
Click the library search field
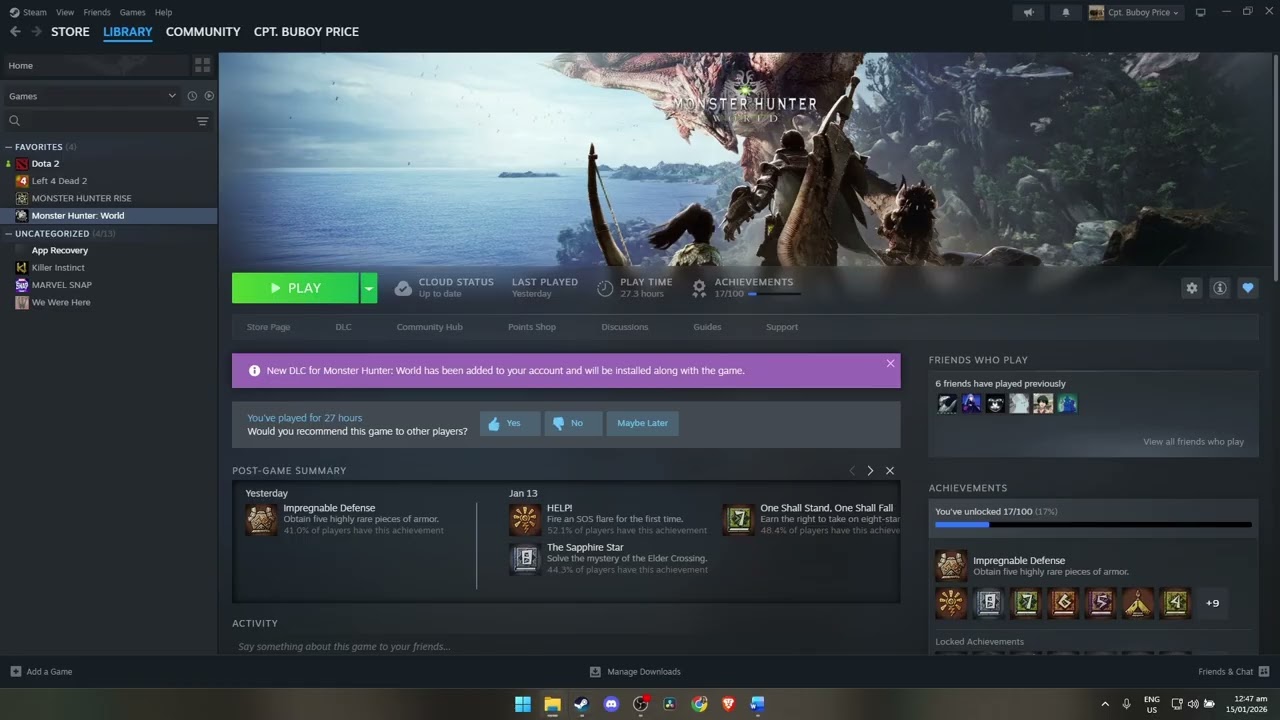[x=98, y=121]
